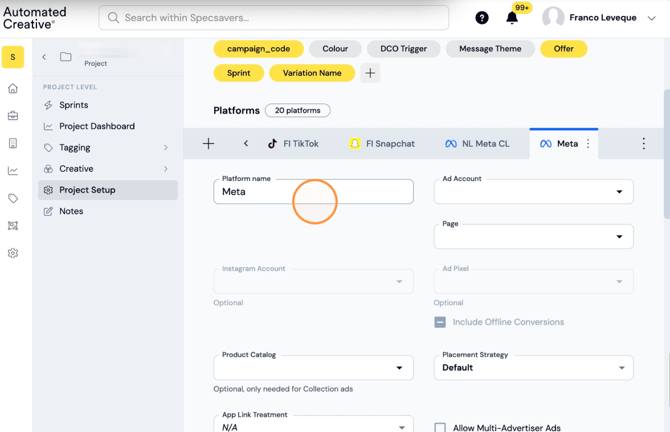Image resolution: width=670 pixels, height=432 pixels.
Task: Switch to the NL Meta CL tab
Action: 477,144
